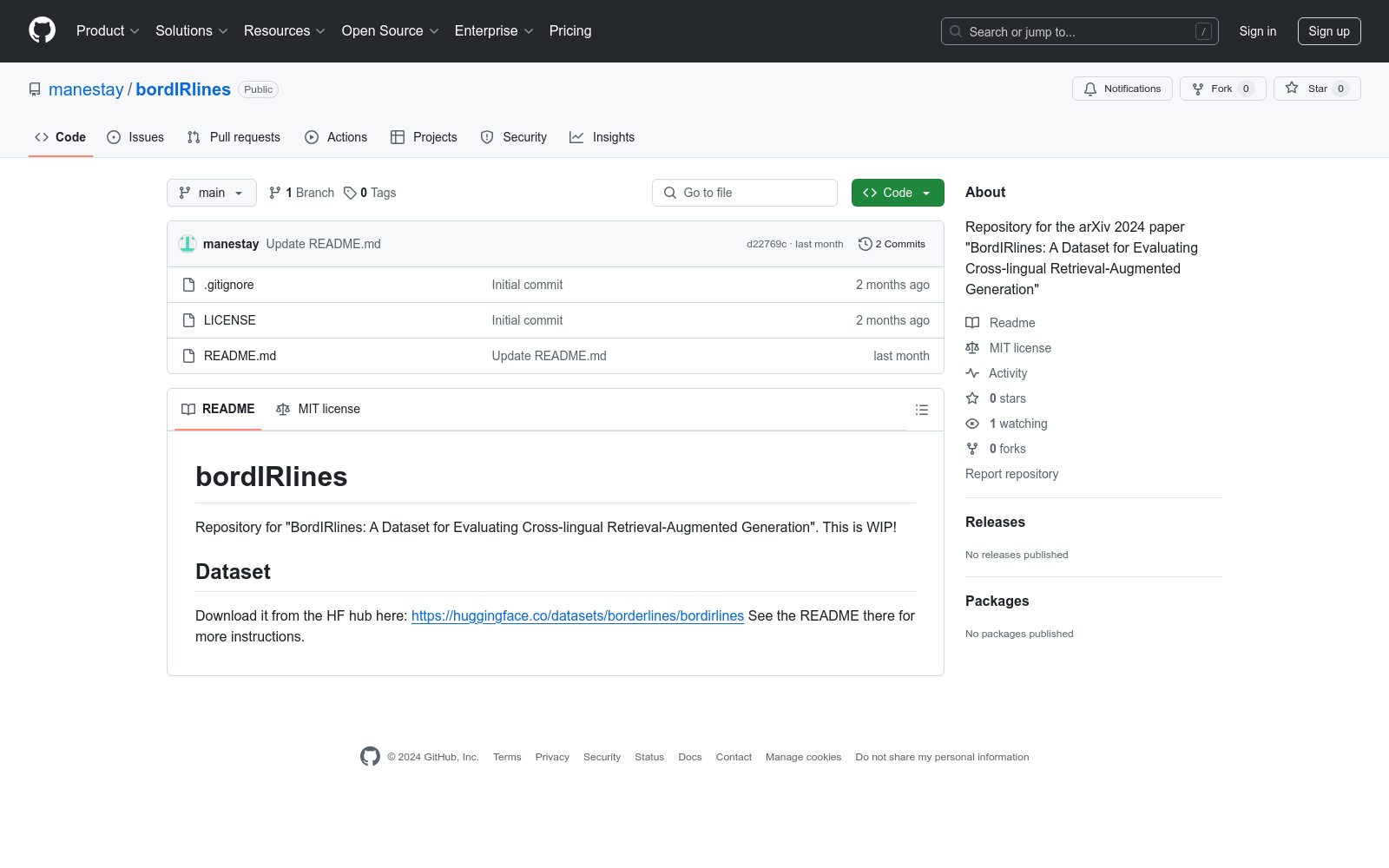The width and height of the screenshot is (1389, 868).
Task: Open the main branch dropdown
Action: (212, 193)
